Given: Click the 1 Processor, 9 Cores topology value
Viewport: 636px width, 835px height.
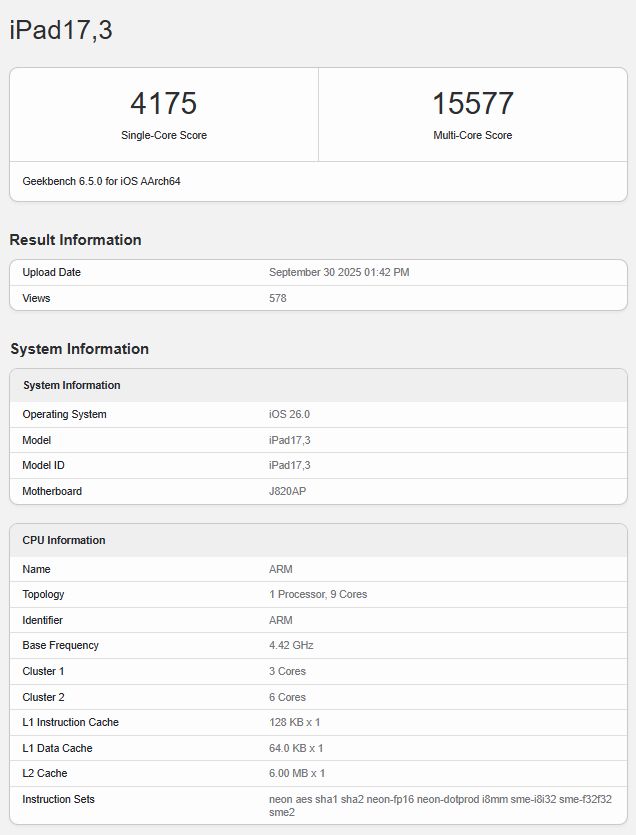Looking at the screenshot, I should (x=318, y=594).
